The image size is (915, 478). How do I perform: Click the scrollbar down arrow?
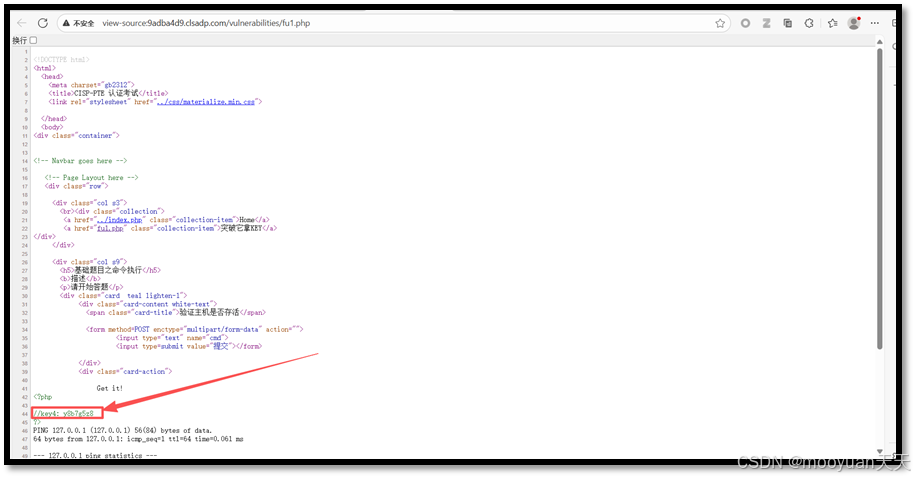tap(879, 451)
